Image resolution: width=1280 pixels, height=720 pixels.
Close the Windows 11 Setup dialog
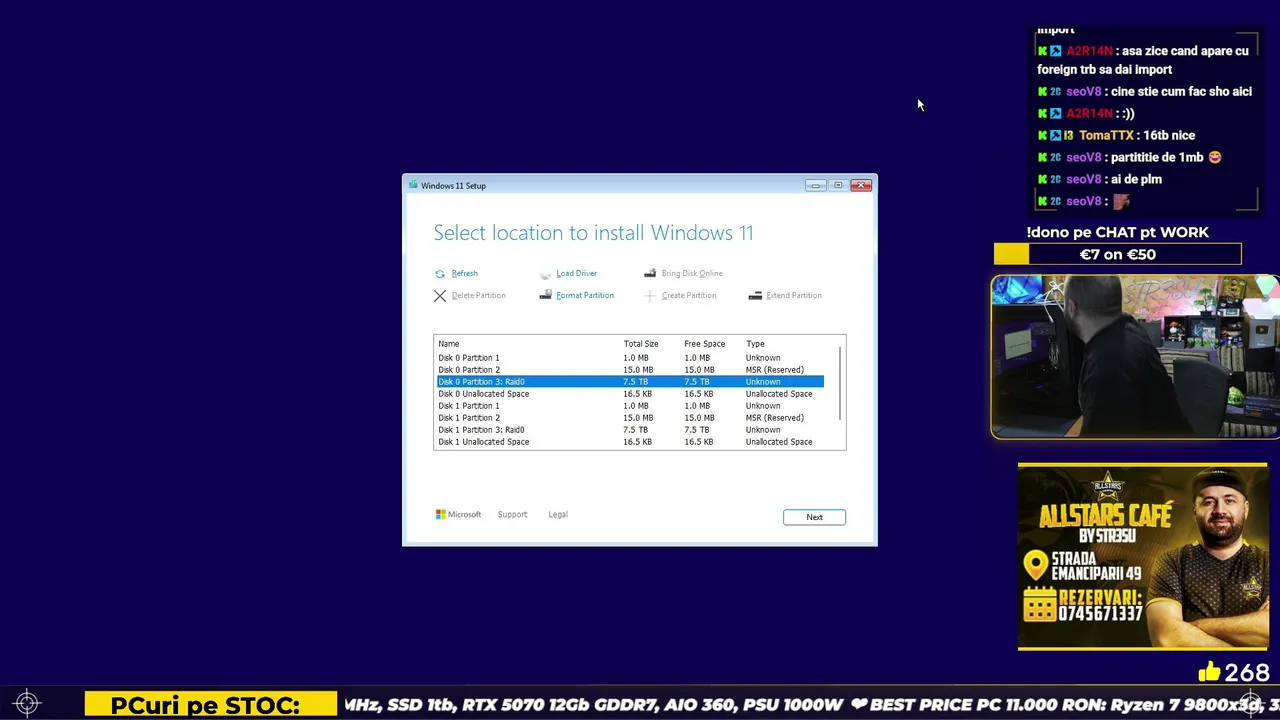[861, 185]
